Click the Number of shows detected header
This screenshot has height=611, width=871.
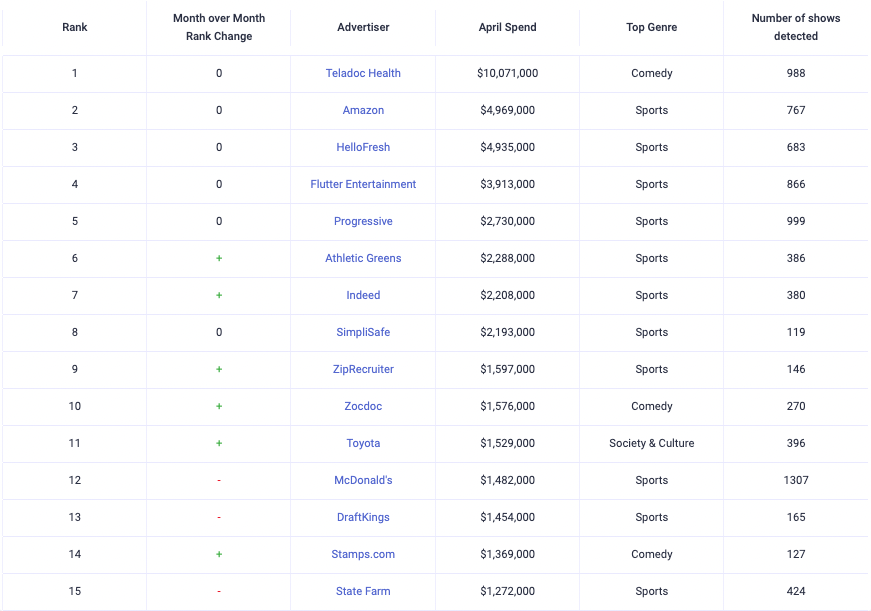pyautogui.click(x=796, y=27)
